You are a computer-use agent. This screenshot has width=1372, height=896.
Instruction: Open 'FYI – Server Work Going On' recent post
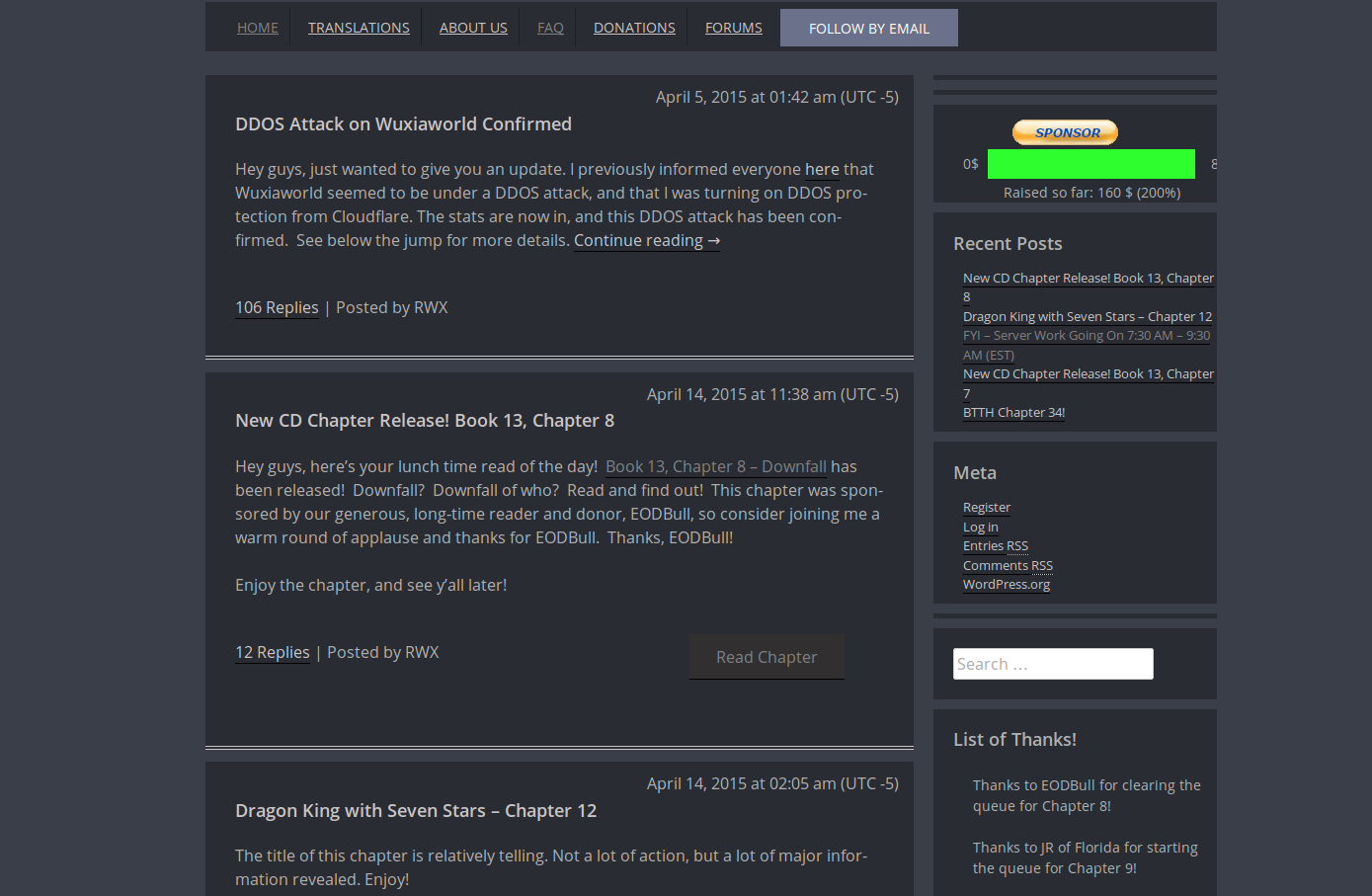[x=1087, y=345]
